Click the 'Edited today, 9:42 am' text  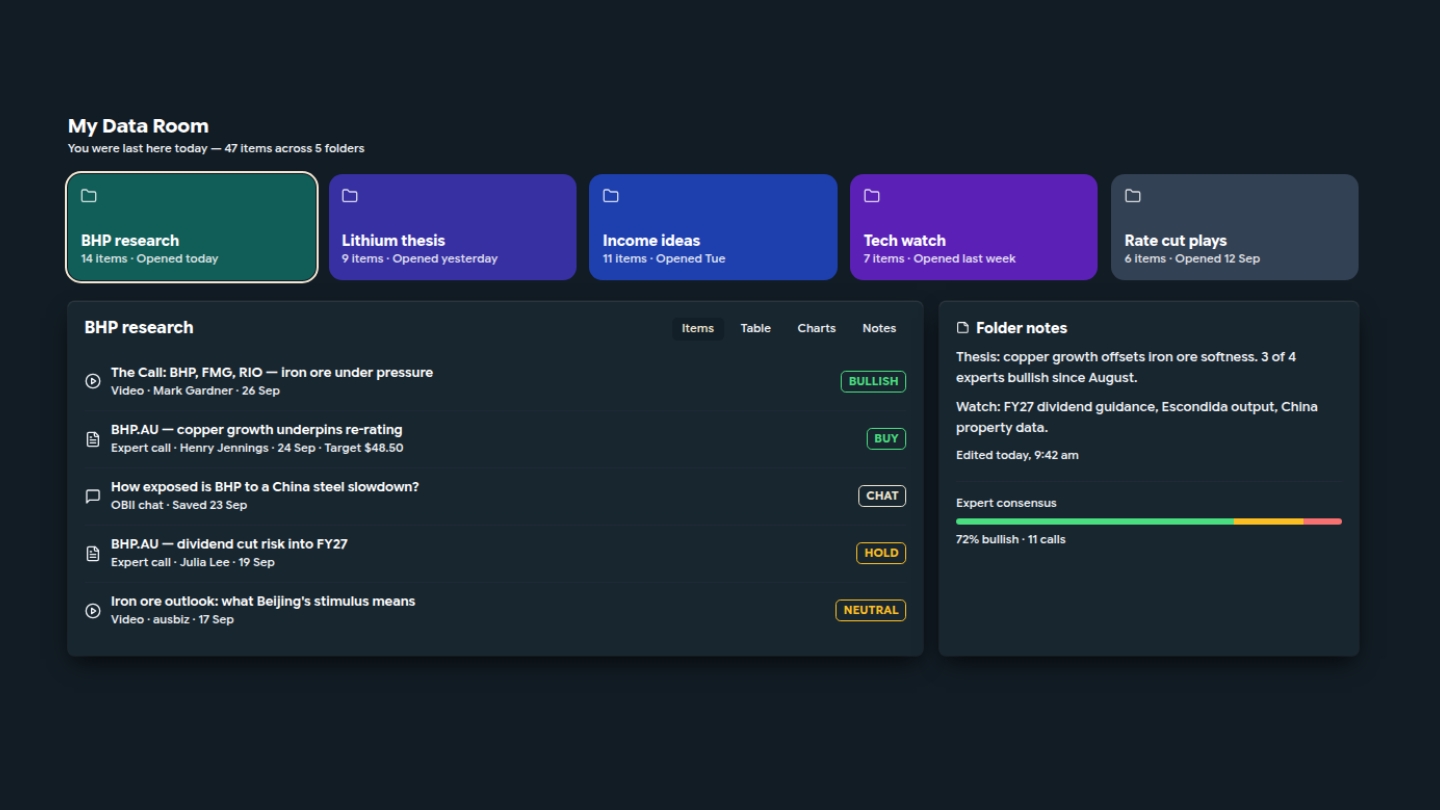[x=1017, y=455]
